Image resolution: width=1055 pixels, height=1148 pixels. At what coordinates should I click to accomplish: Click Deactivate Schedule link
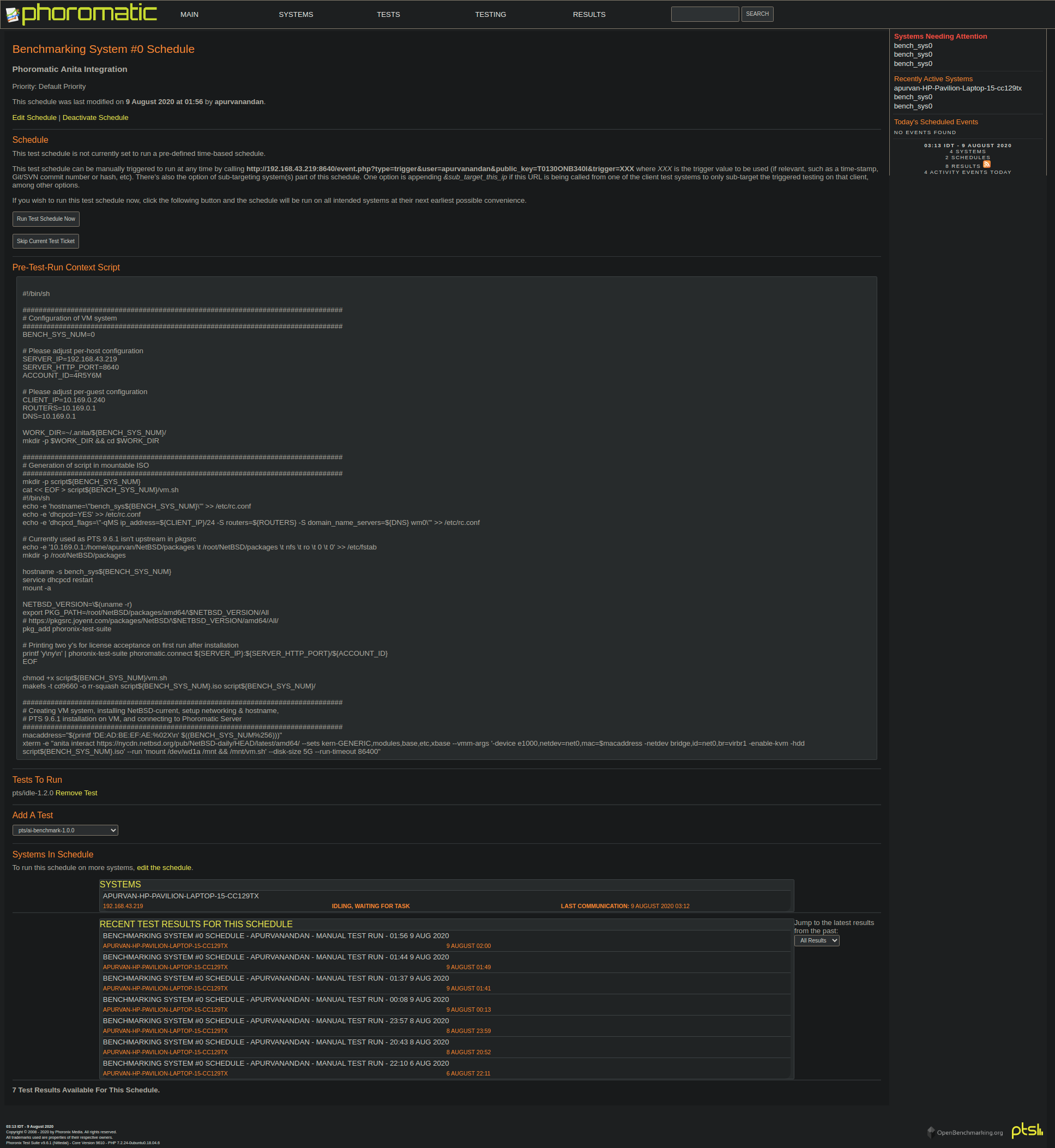point(95,118)
